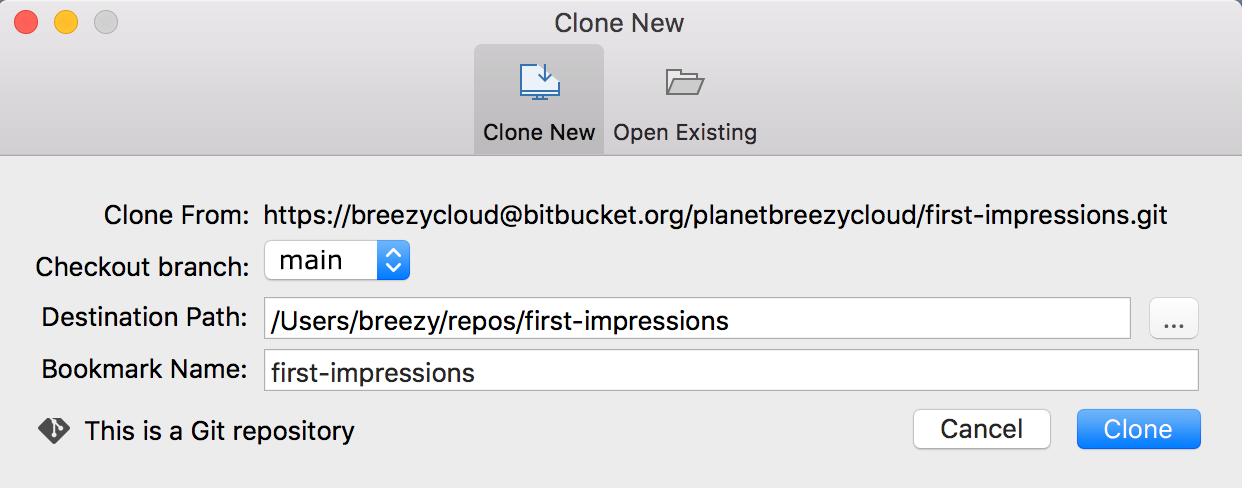Click the gray zoom window button
Image resolution: width=1242 pixels, height=488 pixels.
coord(104,22)
